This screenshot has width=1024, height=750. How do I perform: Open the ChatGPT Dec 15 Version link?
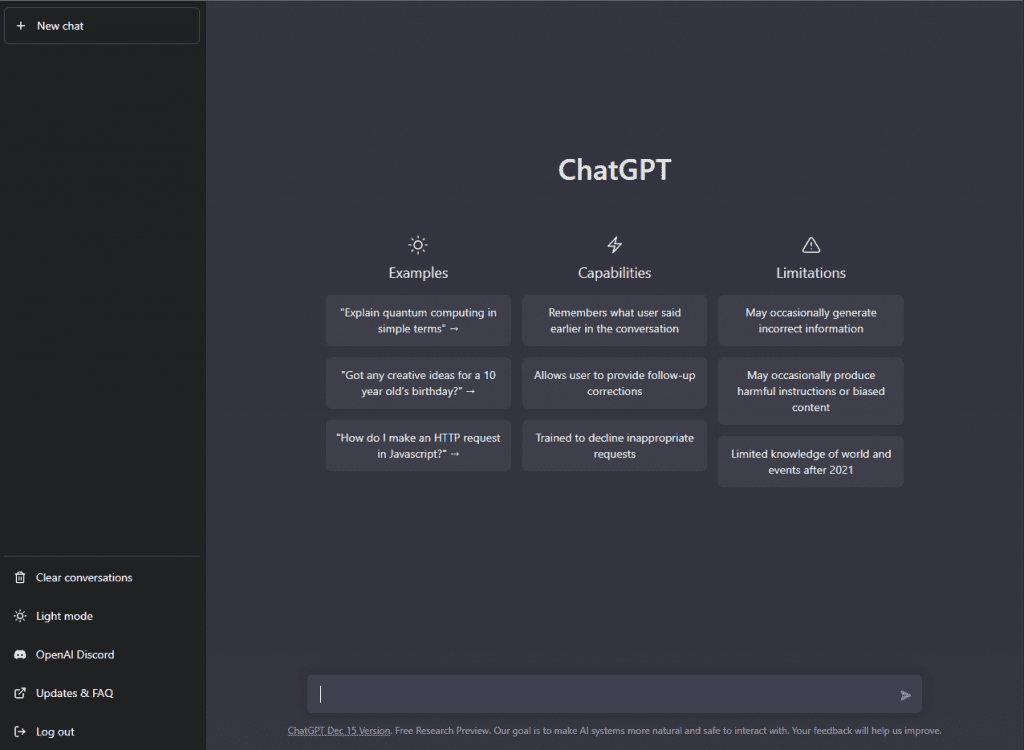pos(339,731)
